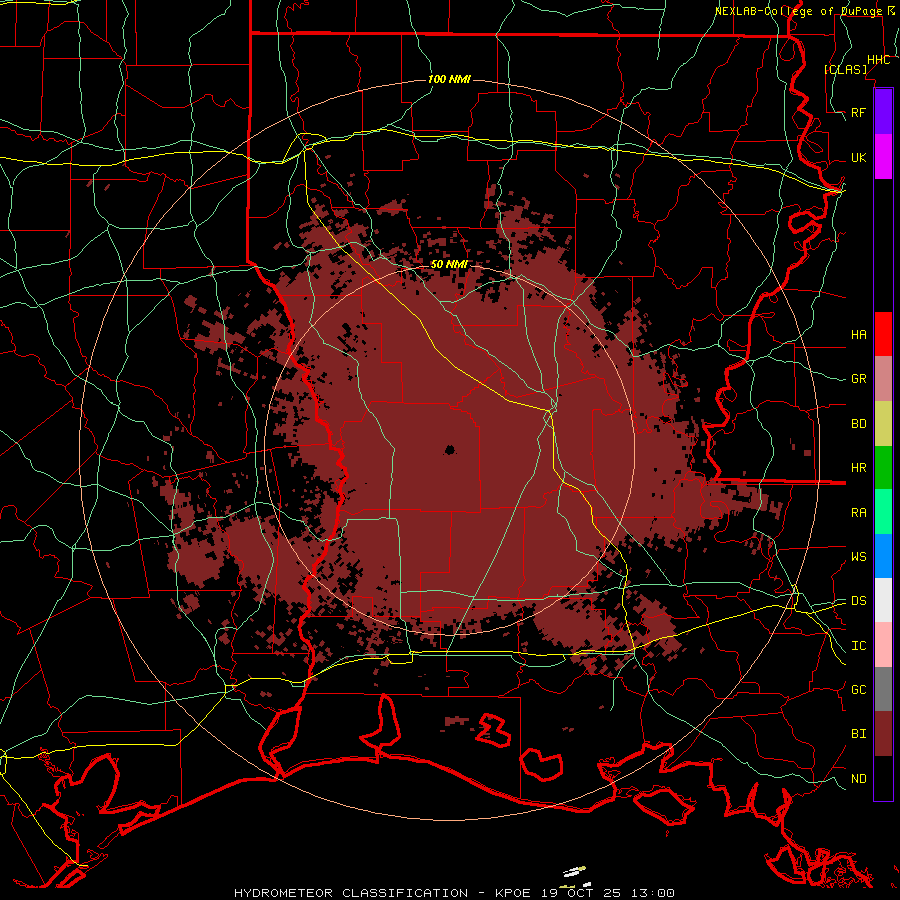The height and width of the screenshot is (900, 900).
Task: Click the purple RF legend color swatch
Action: click(883, 112)
